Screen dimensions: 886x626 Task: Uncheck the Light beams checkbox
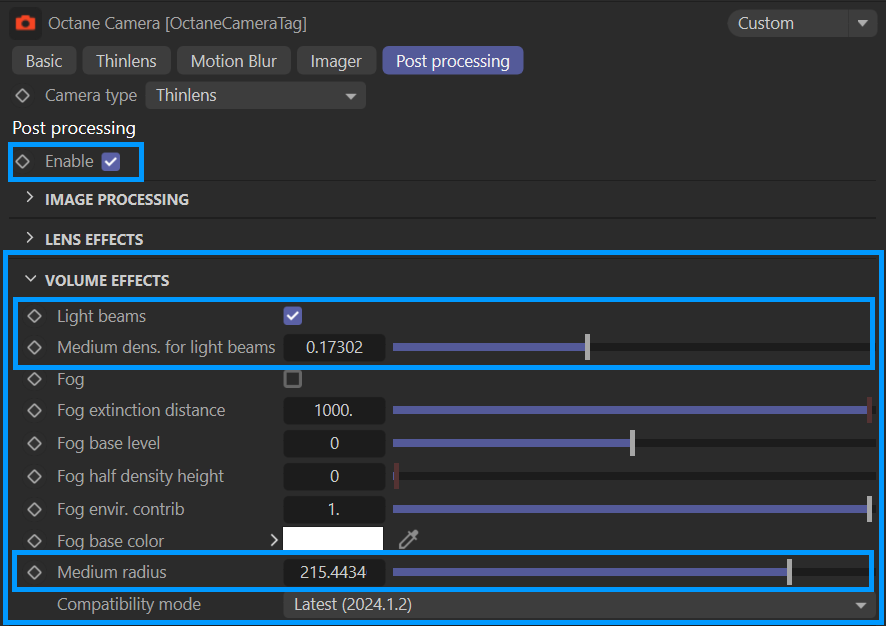pyautogui.click(x=293, y=316)
